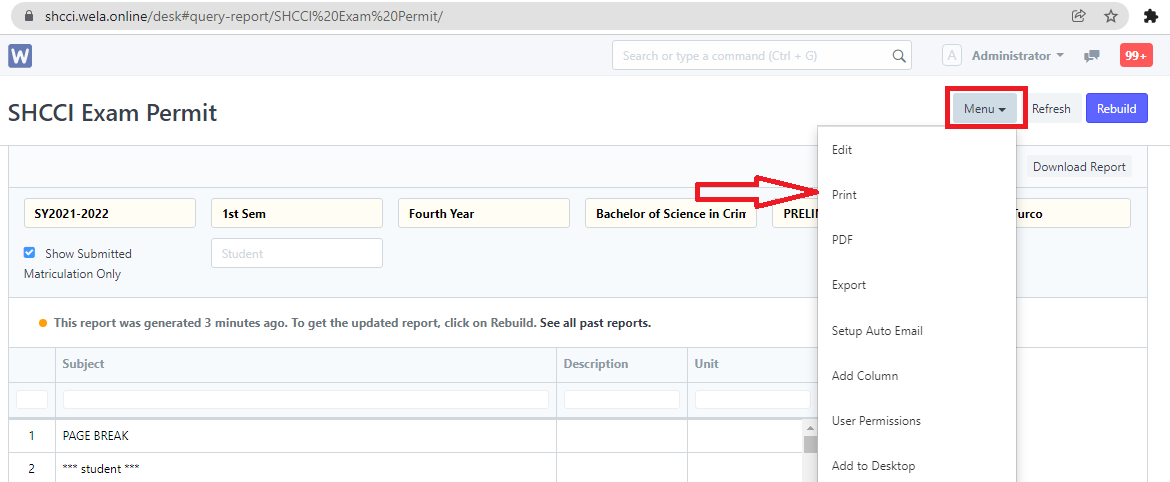Image resolution: width=1170 pixels, height=482 pixels.
Task: Click the browser share page icon
Action: [1078, 16]
